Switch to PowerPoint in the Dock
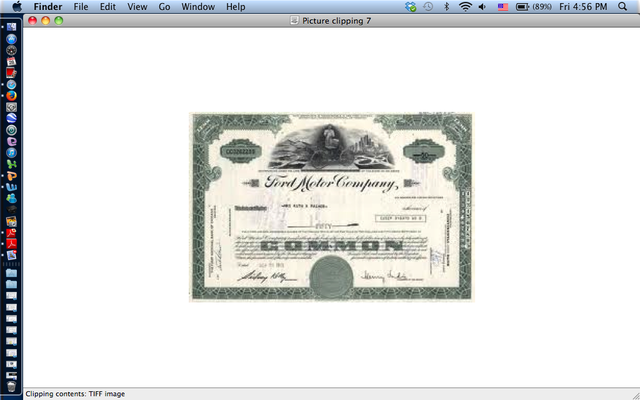 point(11,176)
